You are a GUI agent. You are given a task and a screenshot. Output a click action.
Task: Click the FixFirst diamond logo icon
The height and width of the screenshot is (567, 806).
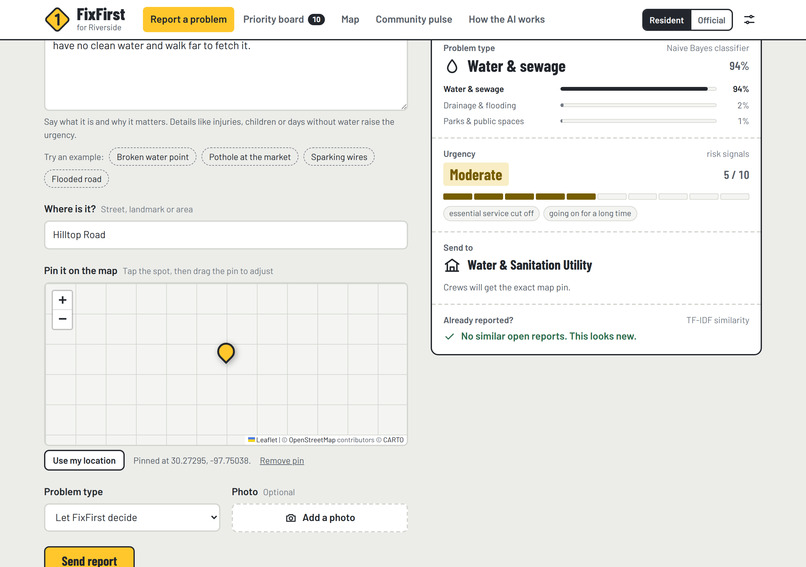click(57, 20)
